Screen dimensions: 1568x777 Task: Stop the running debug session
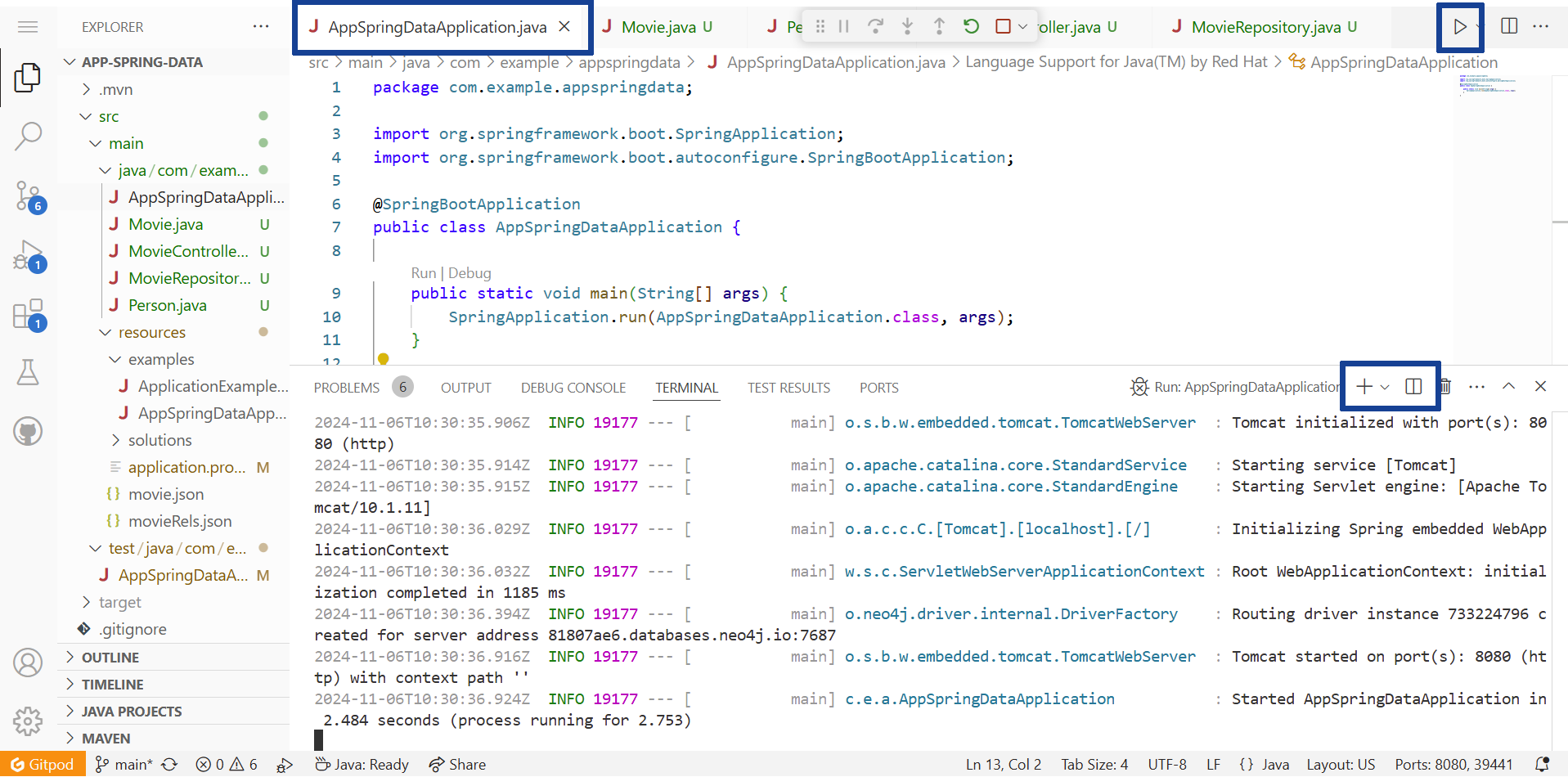tap(1003, 26)
